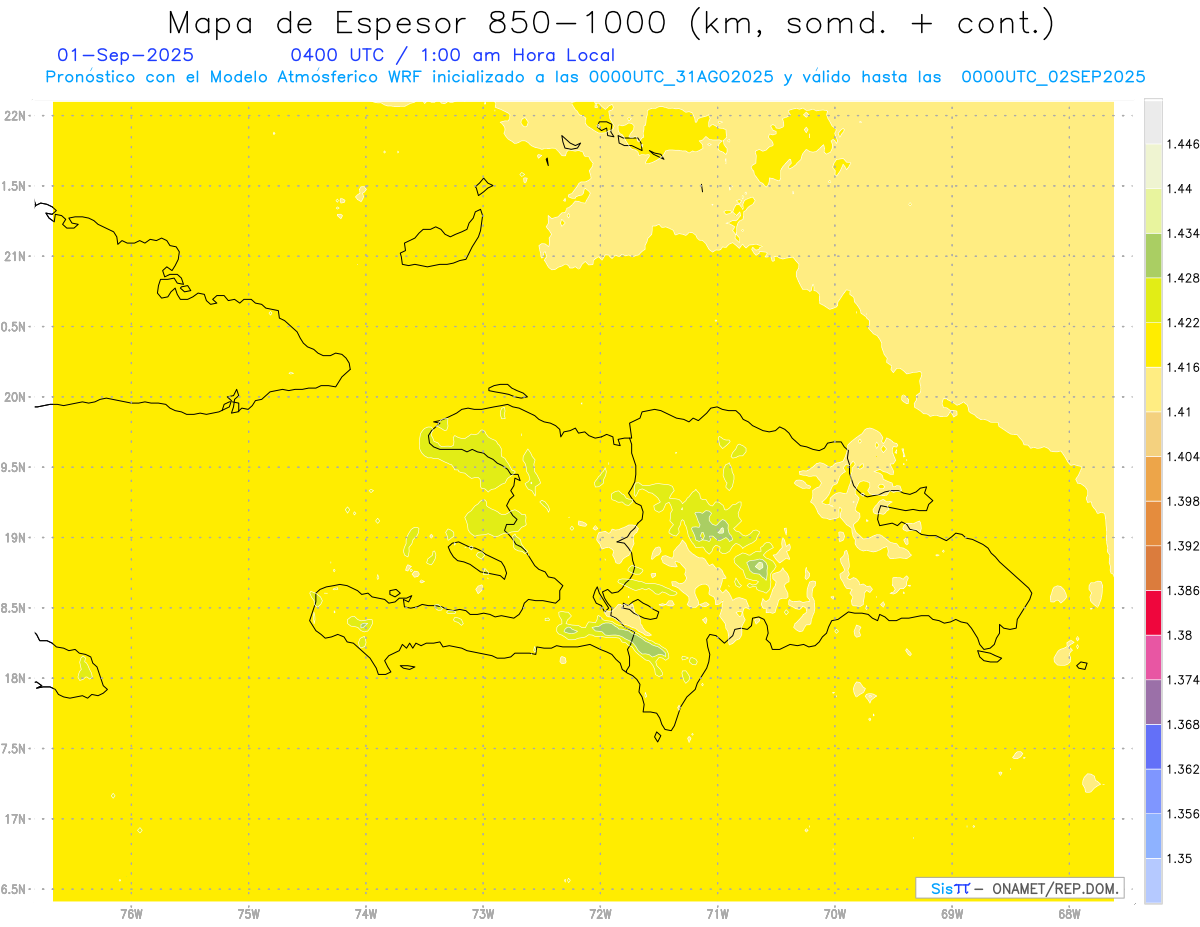Select the purple legend swatch between 1.368 and 1.374
This screenshot has height=927, width=1200.
click(x=1153, y=702)
